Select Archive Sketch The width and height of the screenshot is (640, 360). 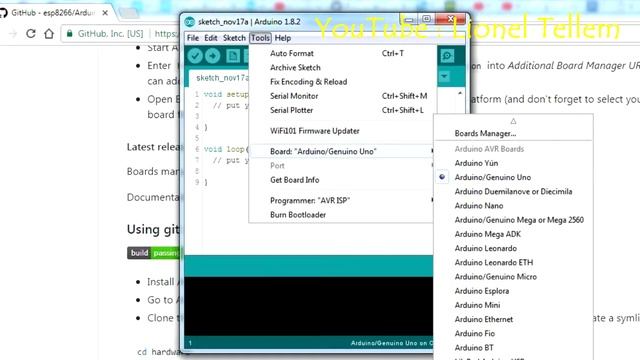pyautogui.click(x=341, y=67)
